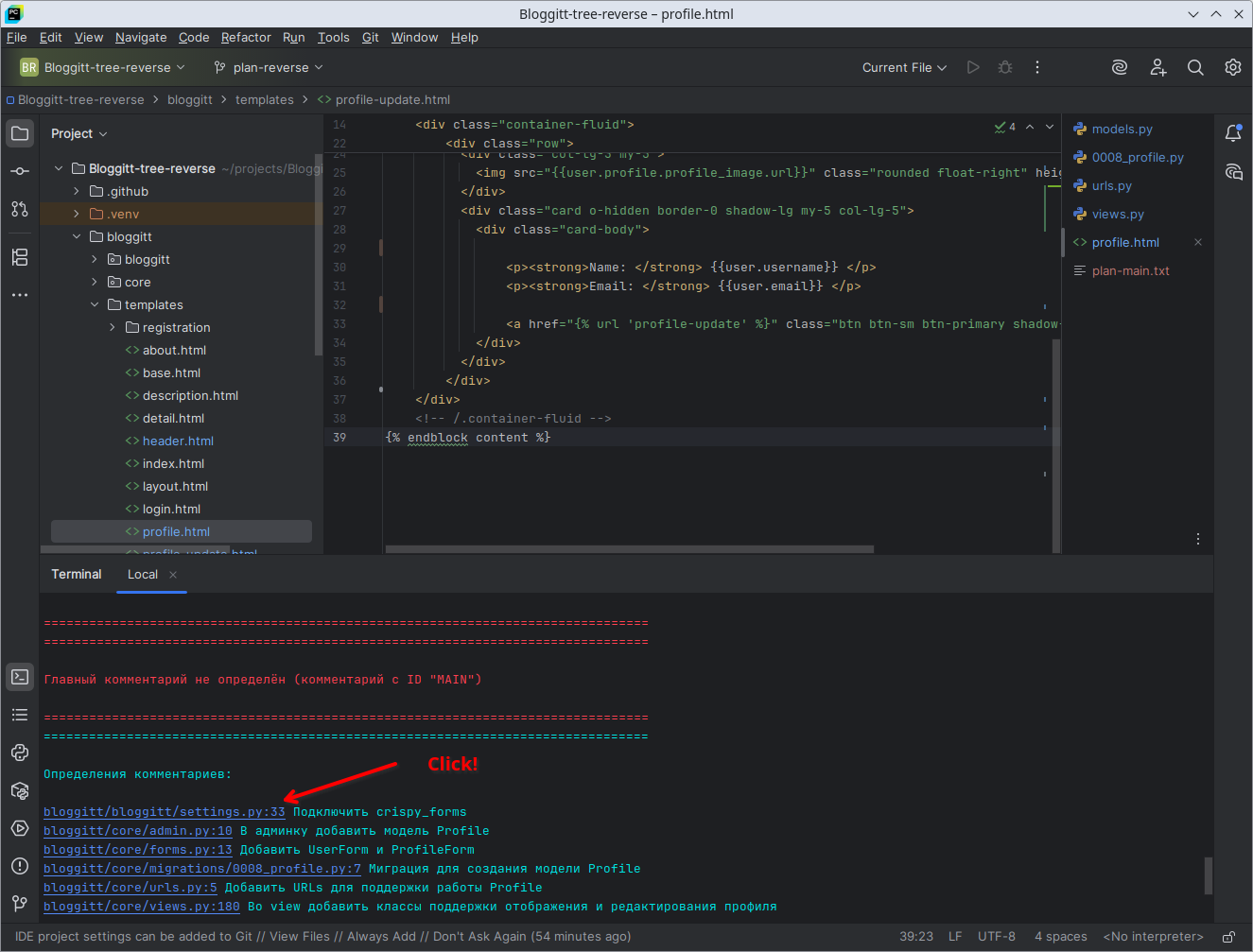Switch to models.py editor tab
Image resolution: width=1253 pixels, height=952 pixels.
[x=1122, y=129]
